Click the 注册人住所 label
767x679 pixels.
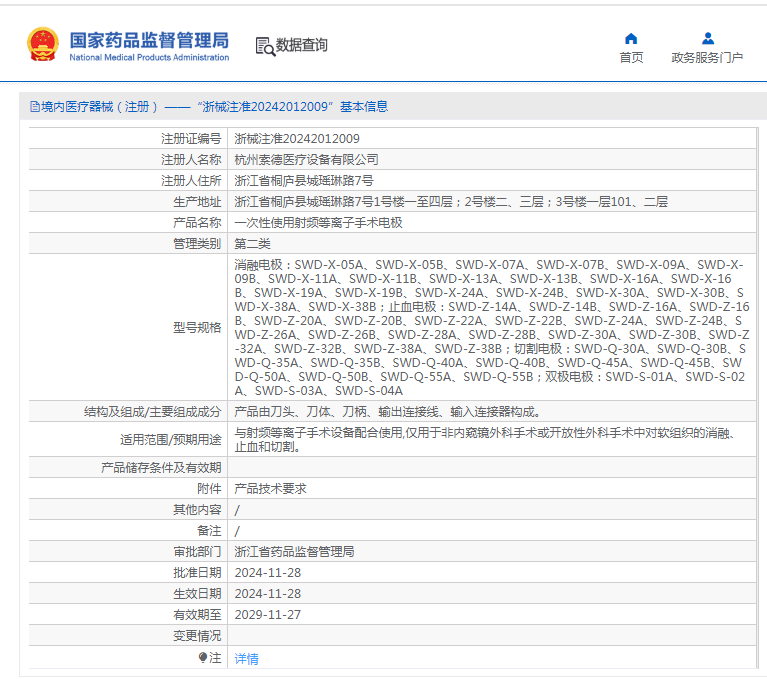[191, 181]
